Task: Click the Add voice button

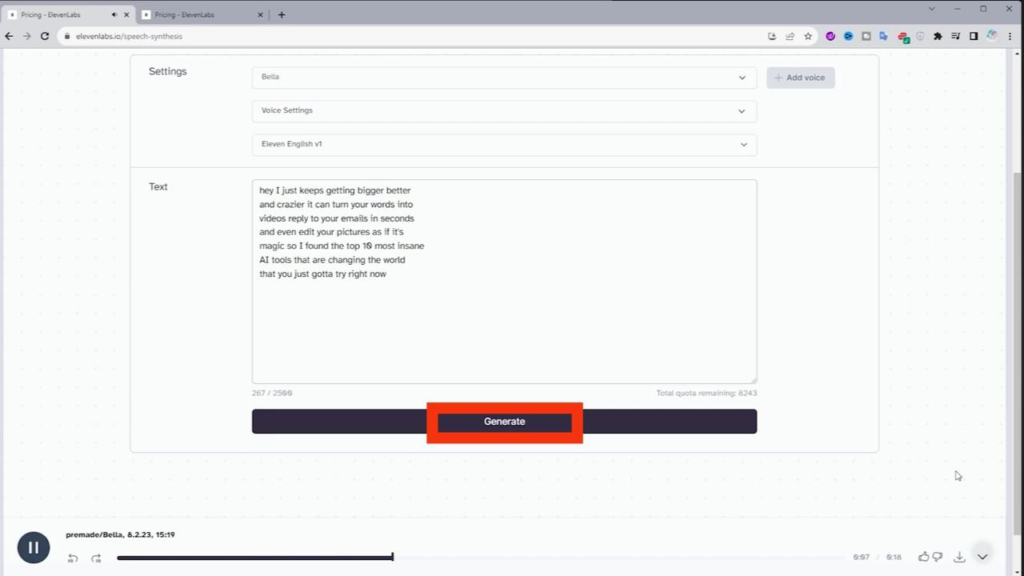Action: (800, 78)
